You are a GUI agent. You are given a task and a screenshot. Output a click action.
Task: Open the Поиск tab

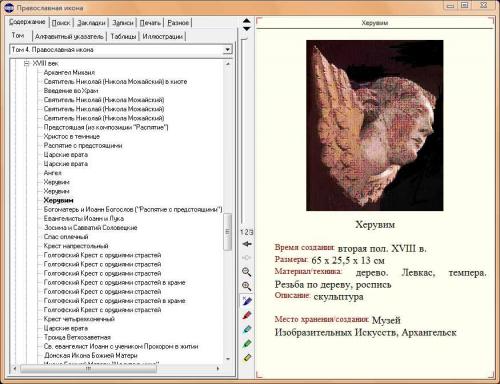coord(61,23)
